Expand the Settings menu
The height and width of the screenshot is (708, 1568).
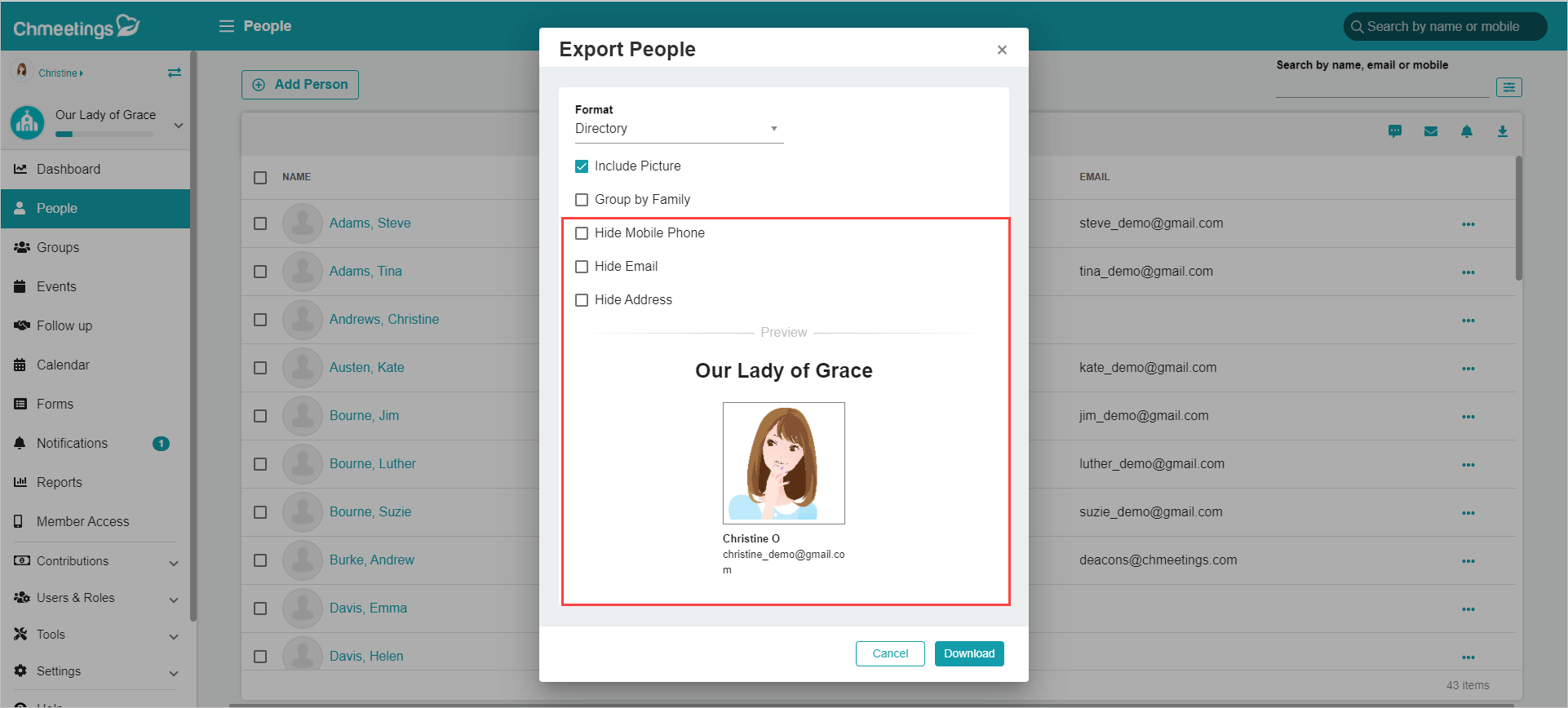coord(95,671)
